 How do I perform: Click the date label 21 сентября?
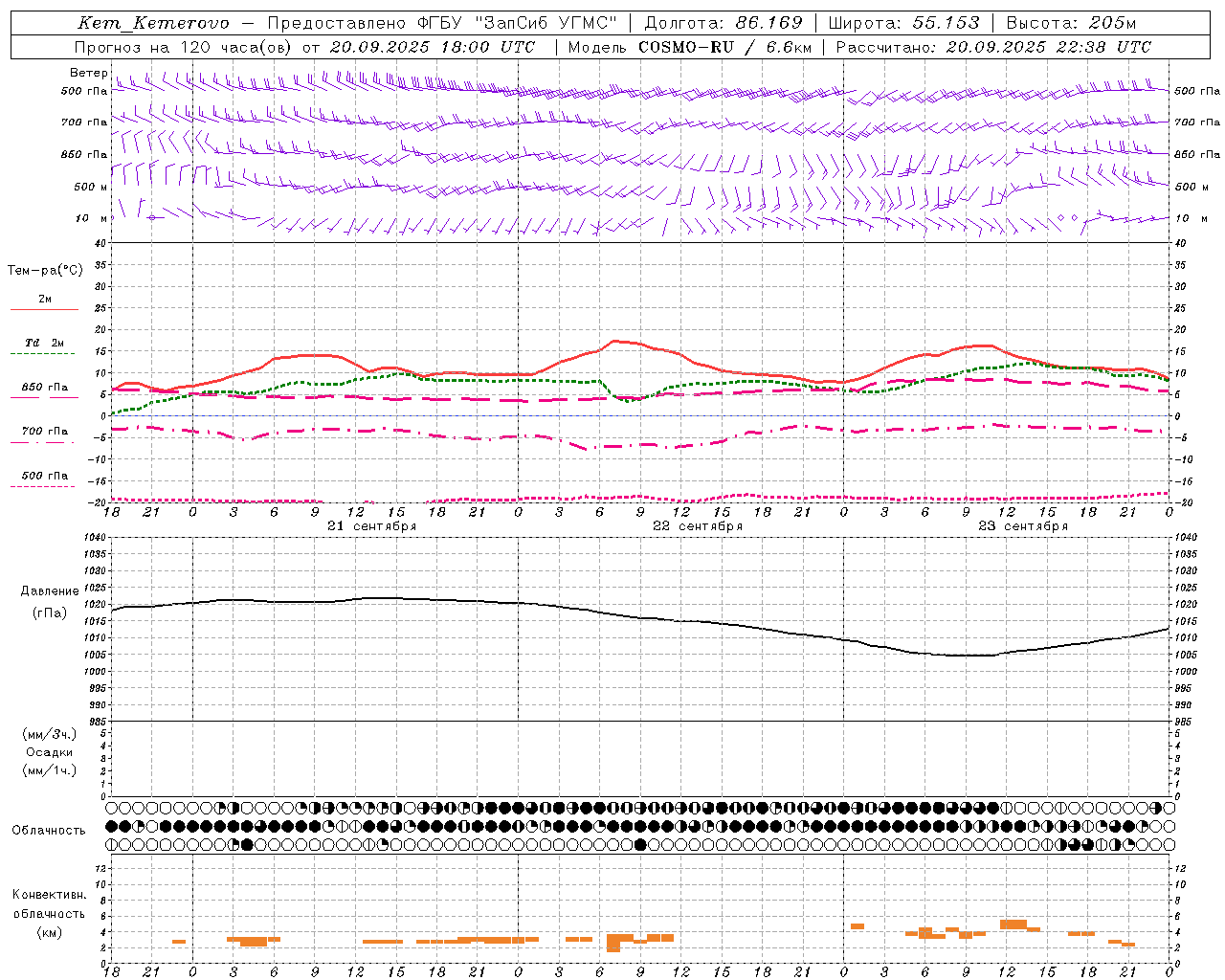(371, 526)
